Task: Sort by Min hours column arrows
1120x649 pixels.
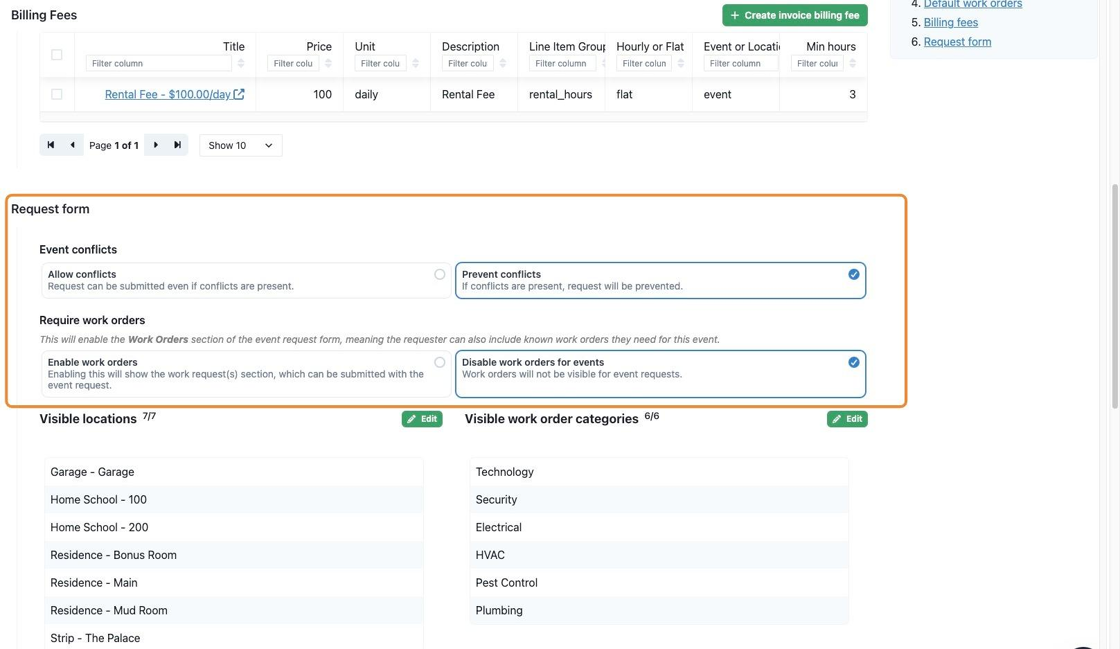Action: pos(852,64)
